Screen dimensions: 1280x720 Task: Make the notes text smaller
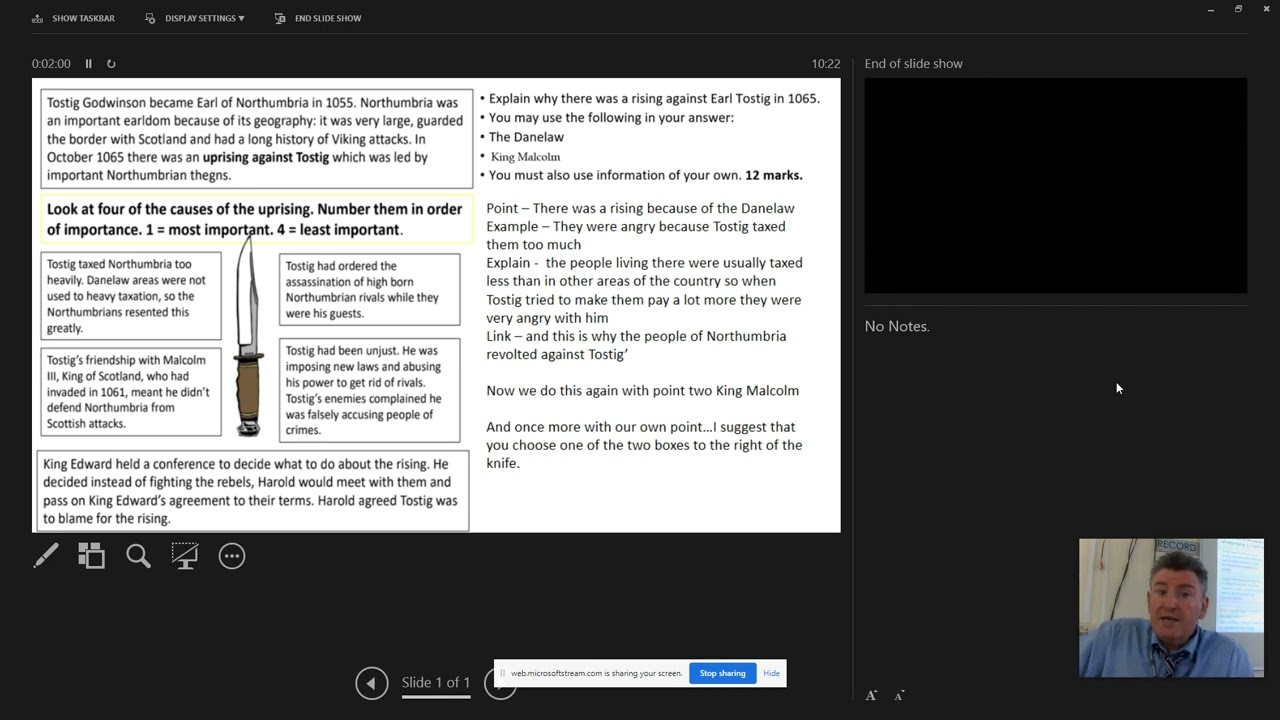point(899,695)
